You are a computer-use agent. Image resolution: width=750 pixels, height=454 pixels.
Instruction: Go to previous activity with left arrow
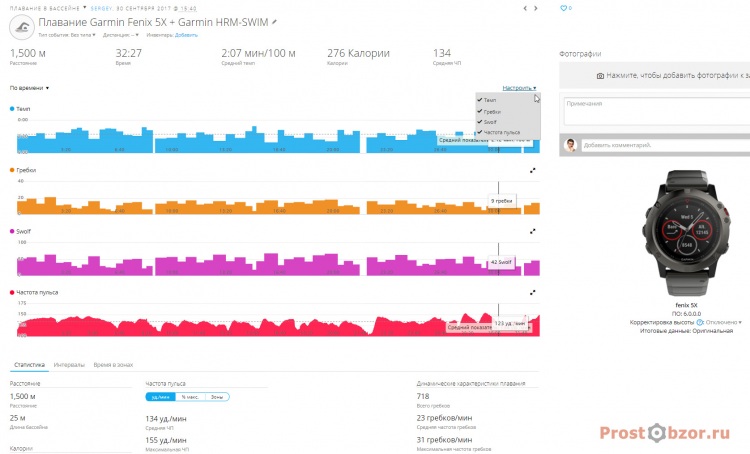(x=525, y=8)
